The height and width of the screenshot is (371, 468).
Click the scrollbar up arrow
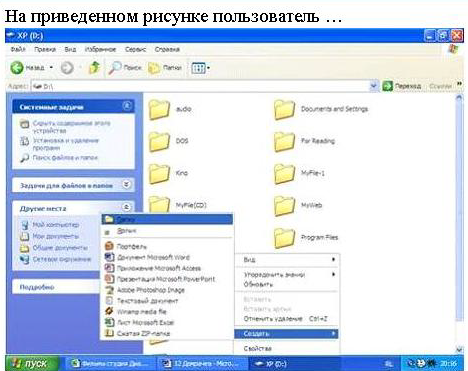coord(459,98)
